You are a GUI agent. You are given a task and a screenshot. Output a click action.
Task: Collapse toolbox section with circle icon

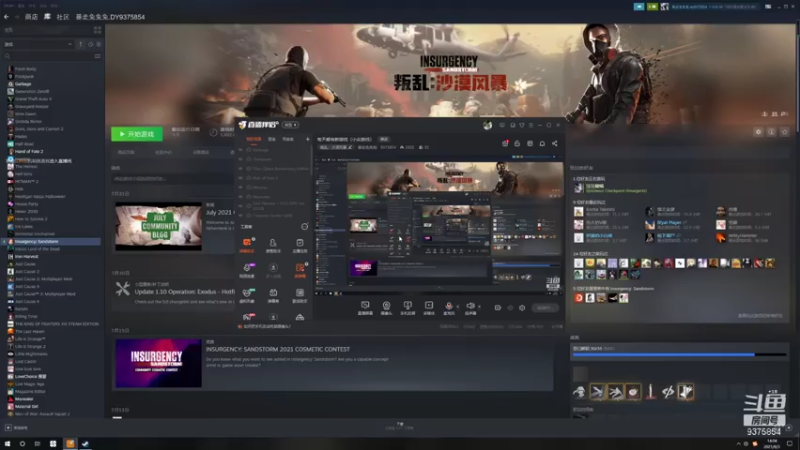coord(305,227)
